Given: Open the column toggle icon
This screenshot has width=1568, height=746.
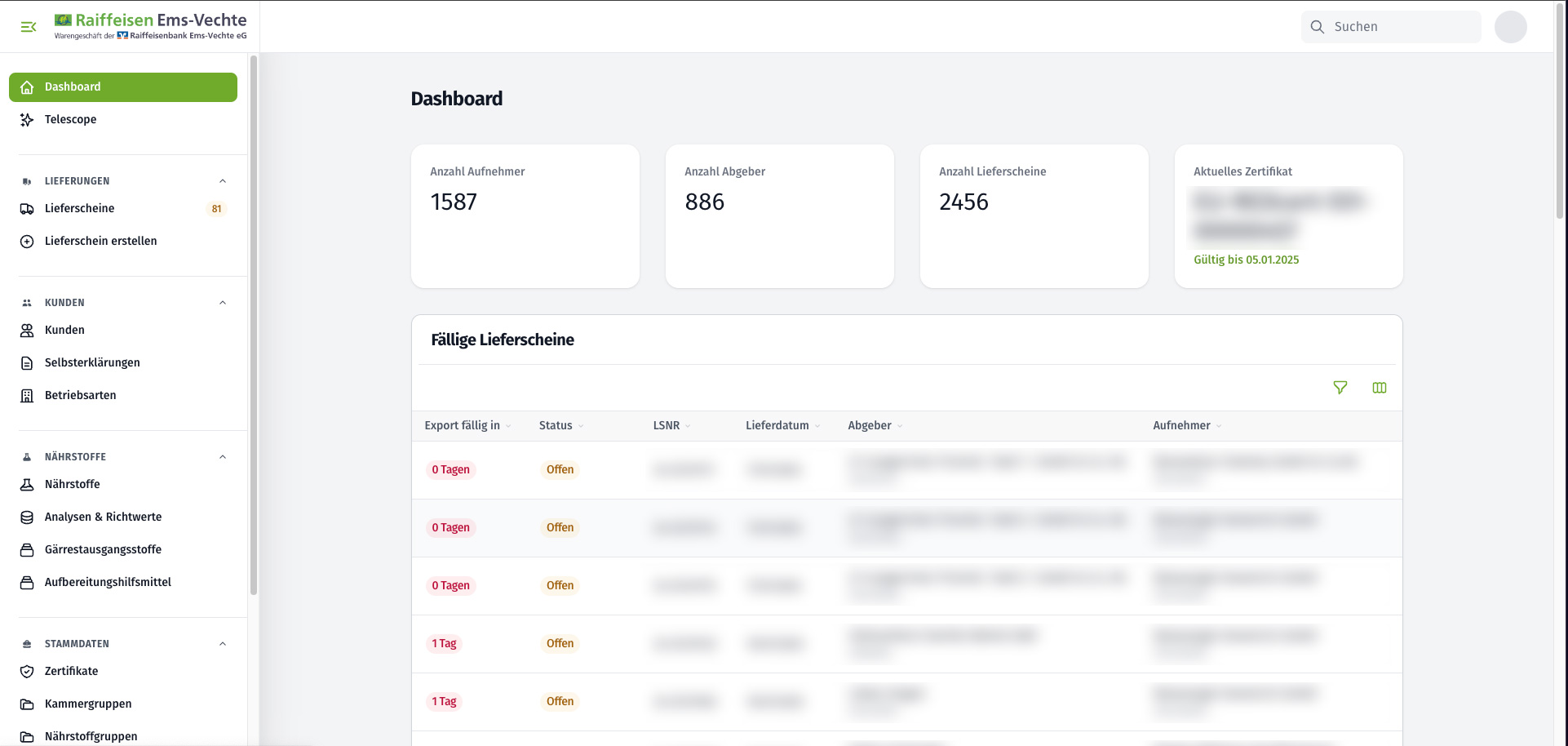Looking at the screenshot, I should (x=1380, y=388).
